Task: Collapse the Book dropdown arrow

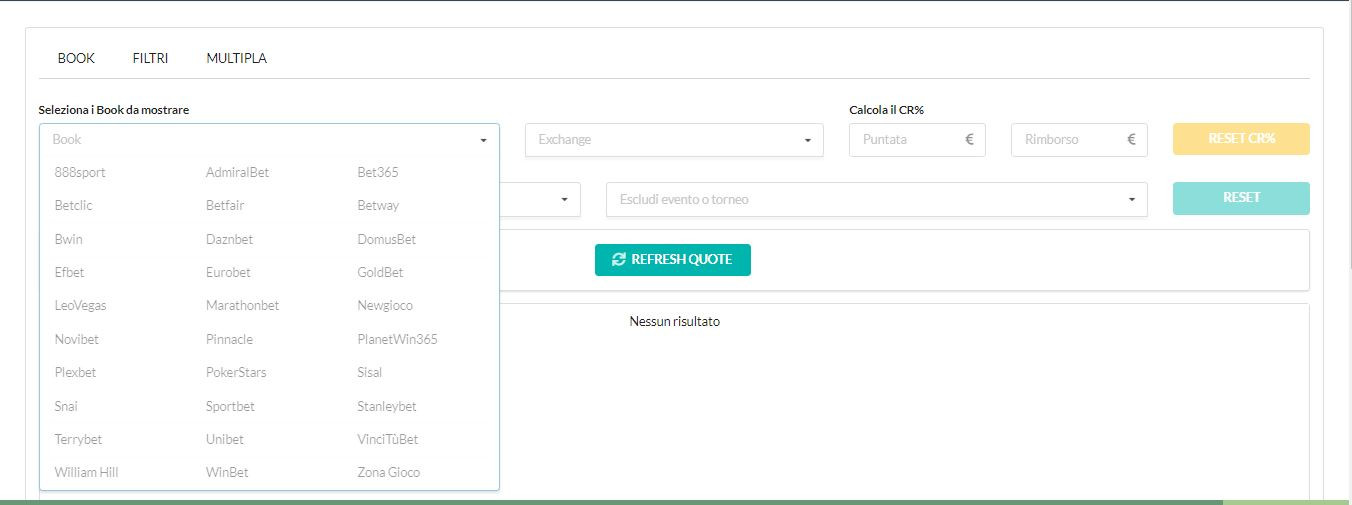Action: 483,141
